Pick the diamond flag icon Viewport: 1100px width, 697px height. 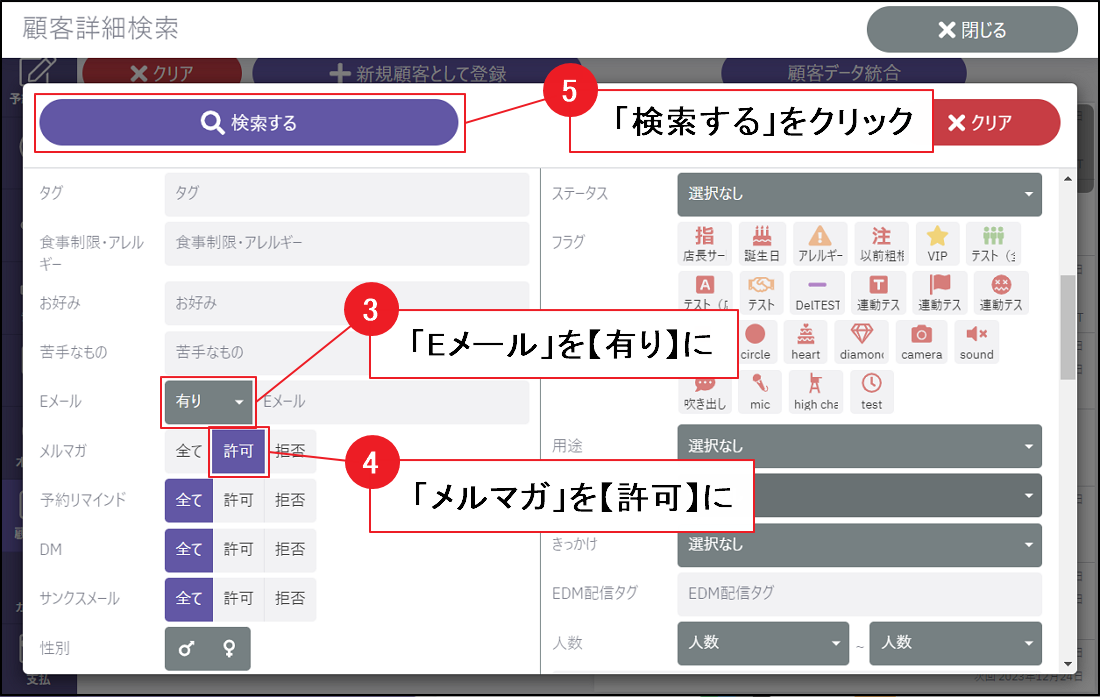[861, 341]
